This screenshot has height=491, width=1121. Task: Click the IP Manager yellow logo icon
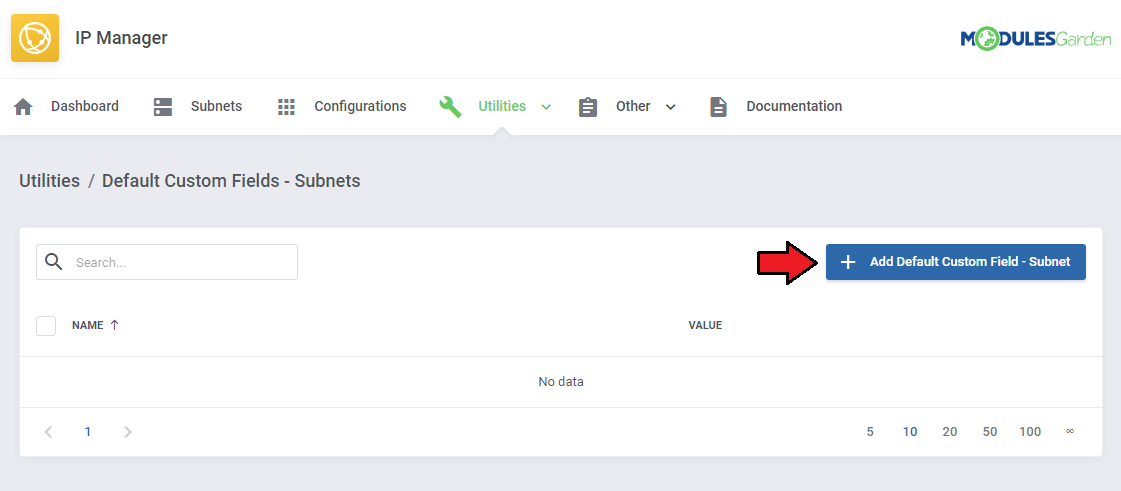(35, 38)
